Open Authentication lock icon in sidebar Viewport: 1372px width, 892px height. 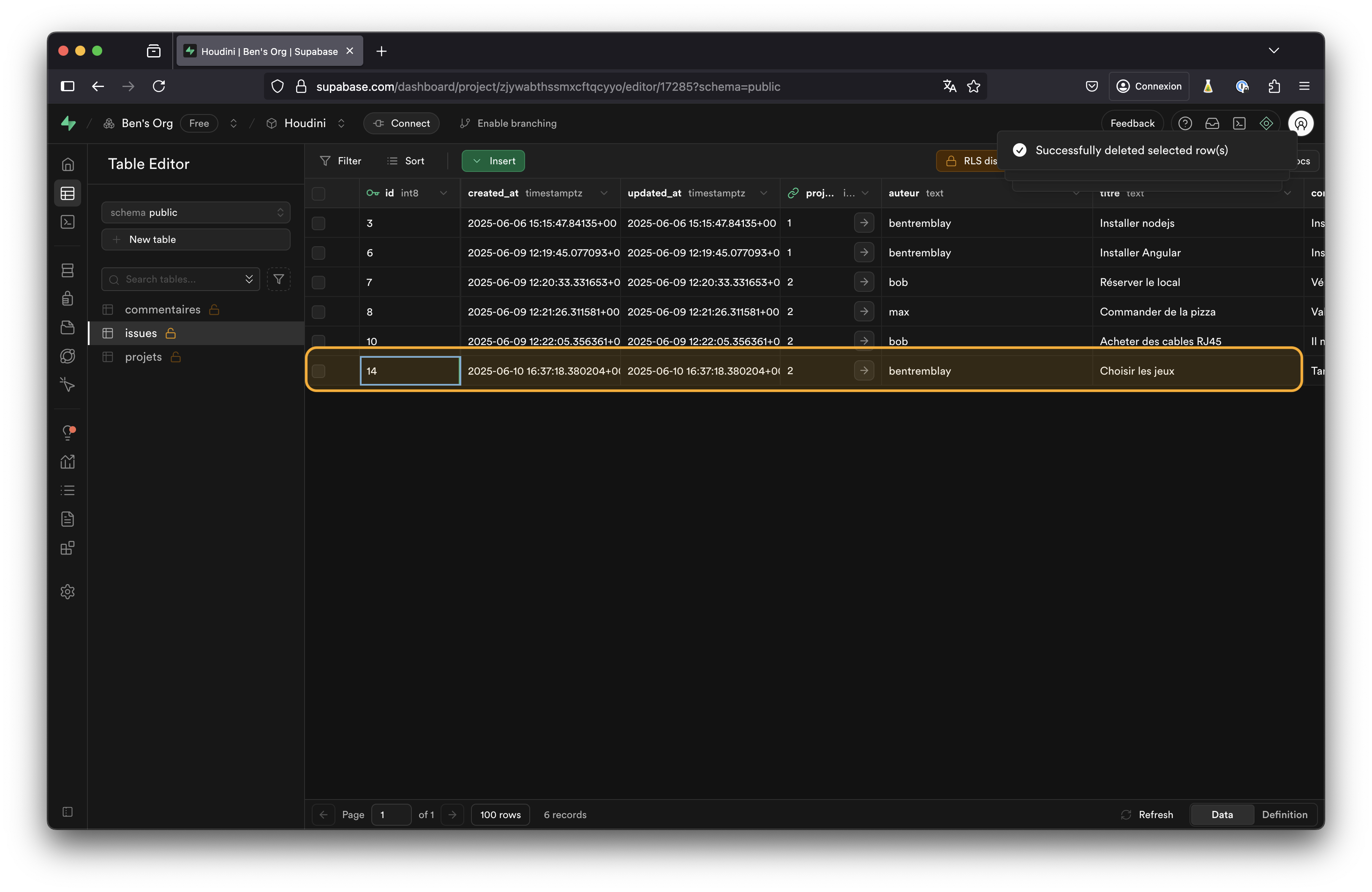coord(68,299)
